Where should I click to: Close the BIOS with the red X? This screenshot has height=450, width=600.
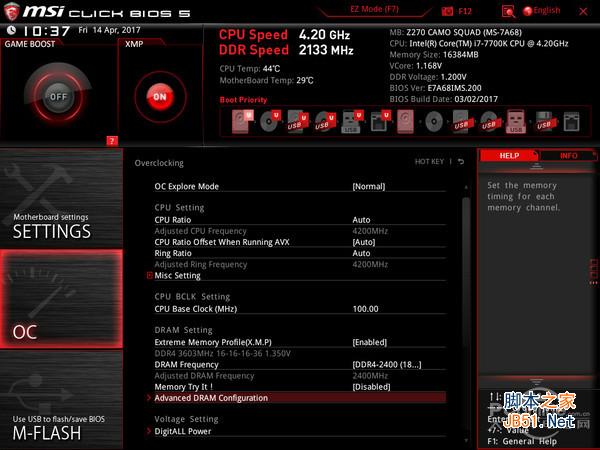click(583, 11)
